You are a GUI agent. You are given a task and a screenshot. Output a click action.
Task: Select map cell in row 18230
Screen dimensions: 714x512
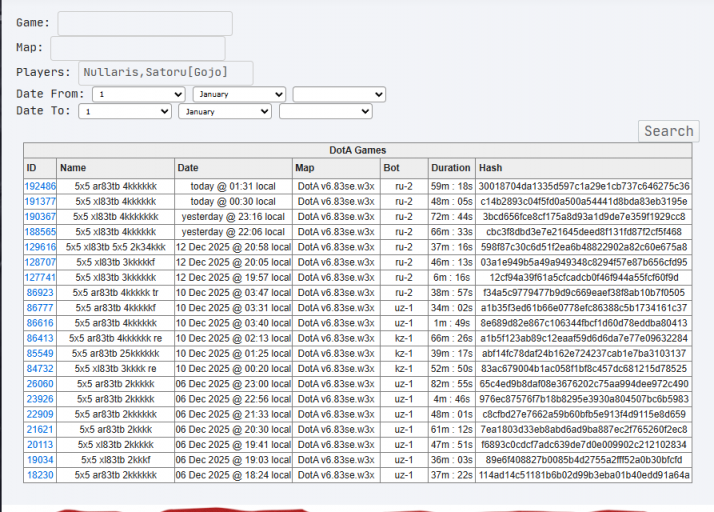click(x=336, y=475)
